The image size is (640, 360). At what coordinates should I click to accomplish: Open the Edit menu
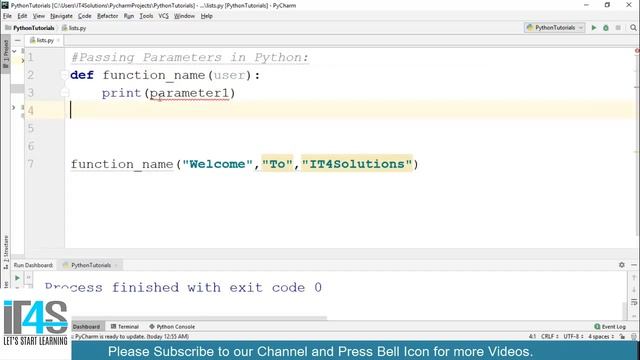pos(22,16)
